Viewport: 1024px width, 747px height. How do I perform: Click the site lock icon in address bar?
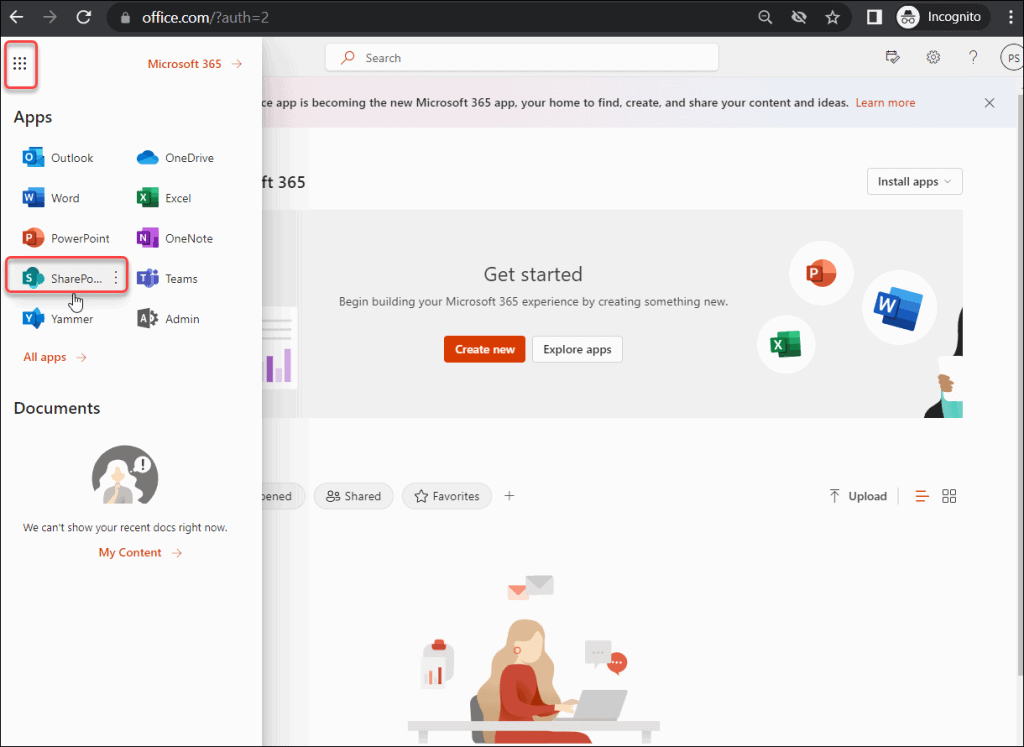[x=125, y=17]
